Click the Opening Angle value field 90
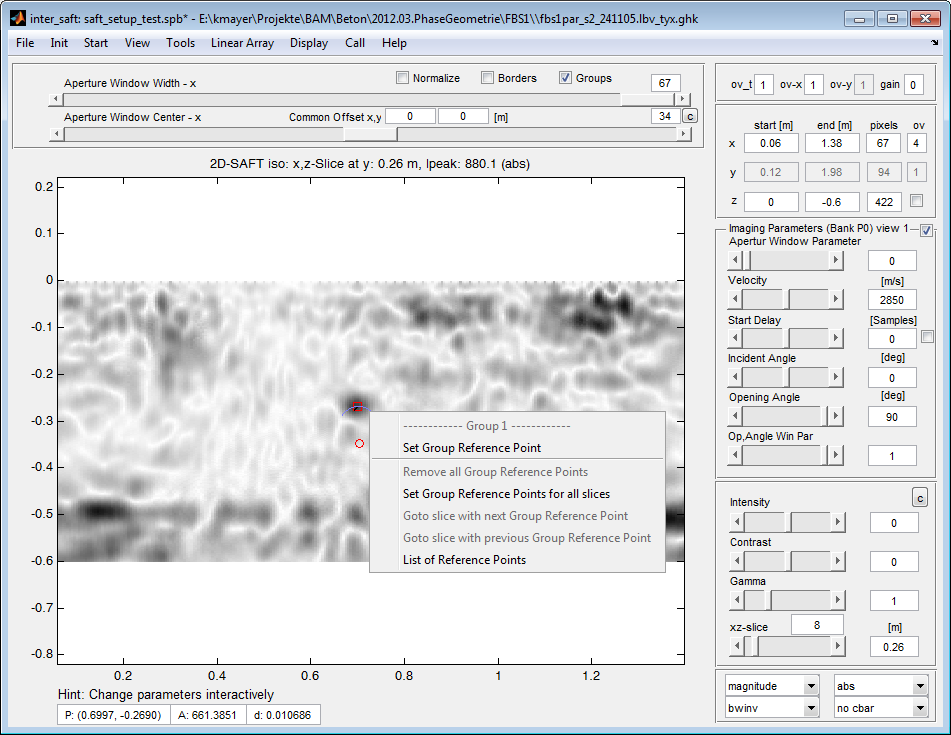This screenshot has width=951, height=735. (x=892, y=417)
